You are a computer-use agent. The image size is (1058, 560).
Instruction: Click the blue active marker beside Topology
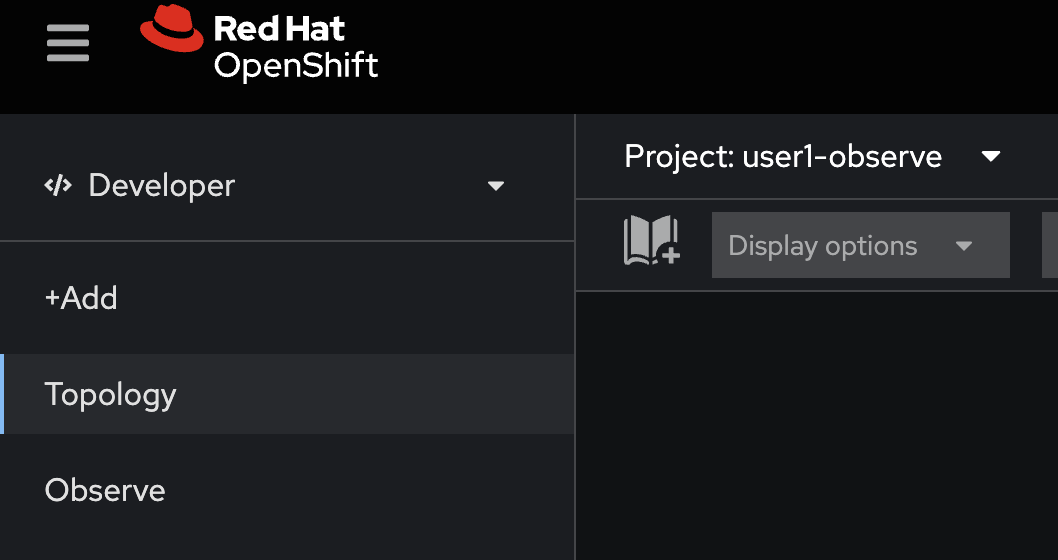2,394
